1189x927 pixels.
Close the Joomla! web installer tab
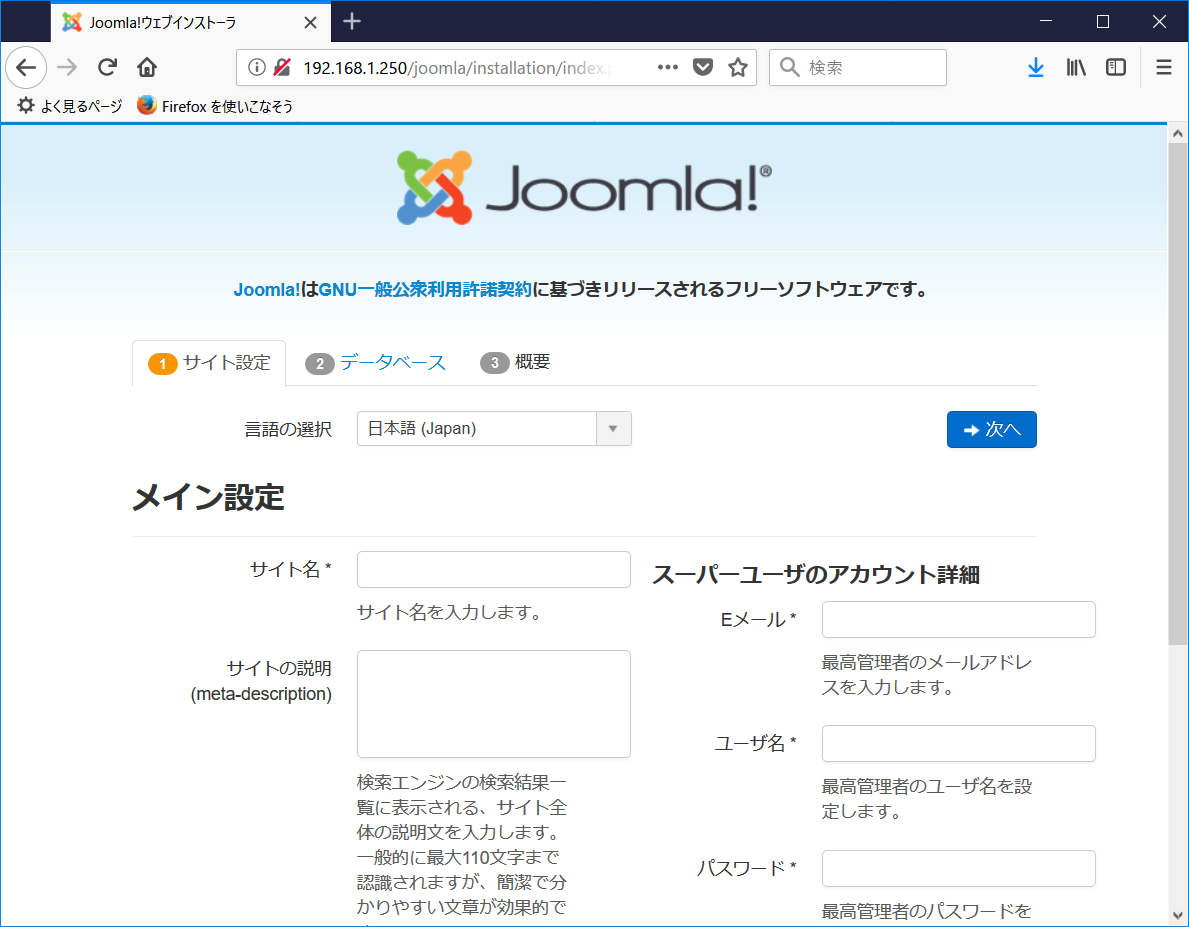tap(310, 23)
